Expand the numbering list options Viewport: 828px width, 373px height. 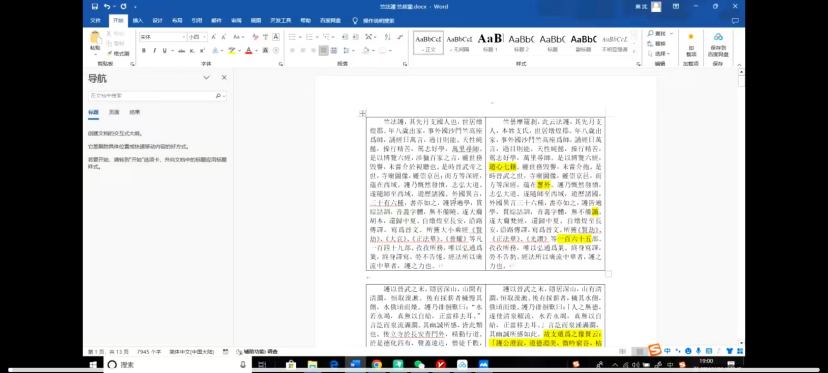pyautogui.click(x=317, y=36)
